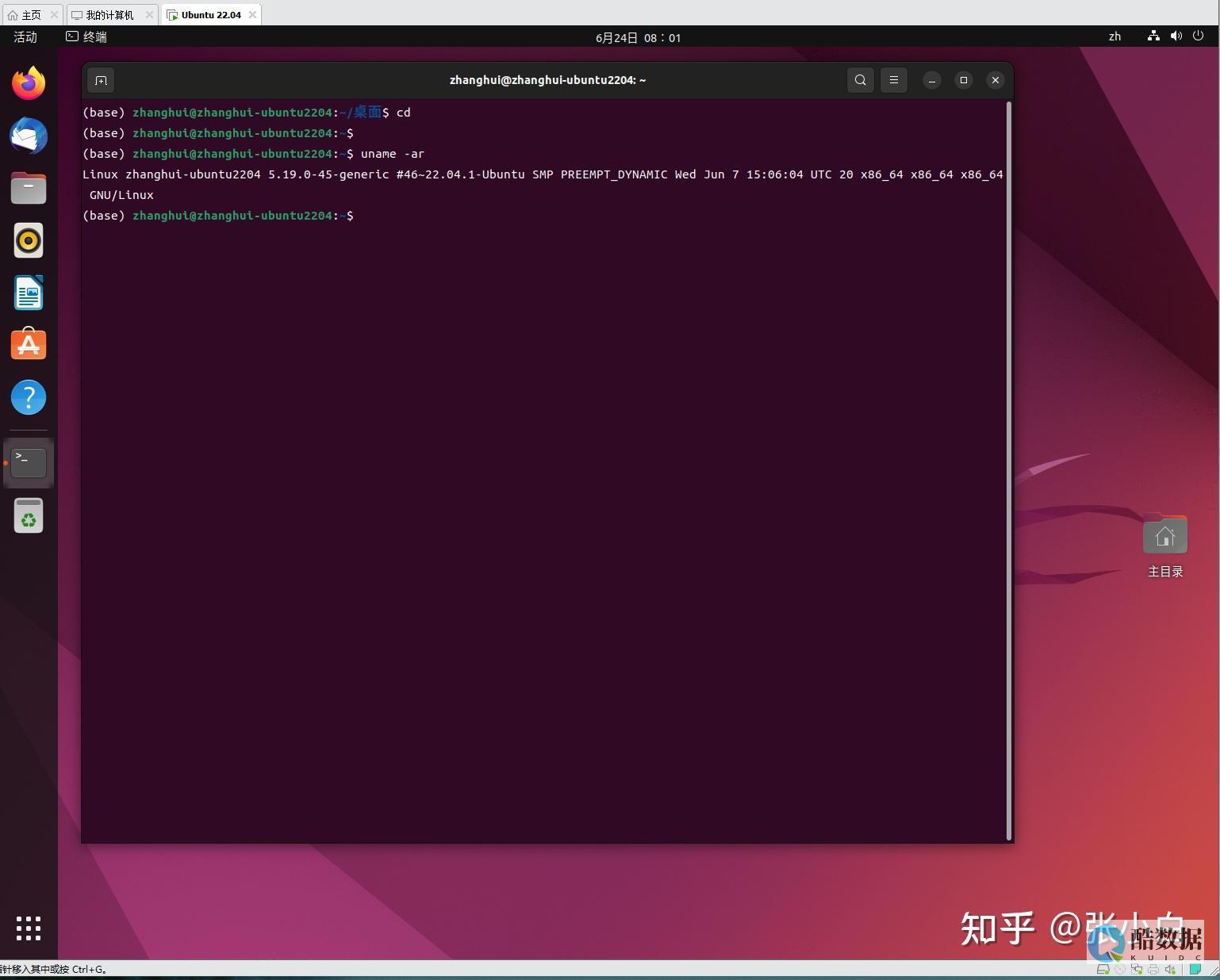Launch Thunderbird mail from the dock

pos(29,136)
